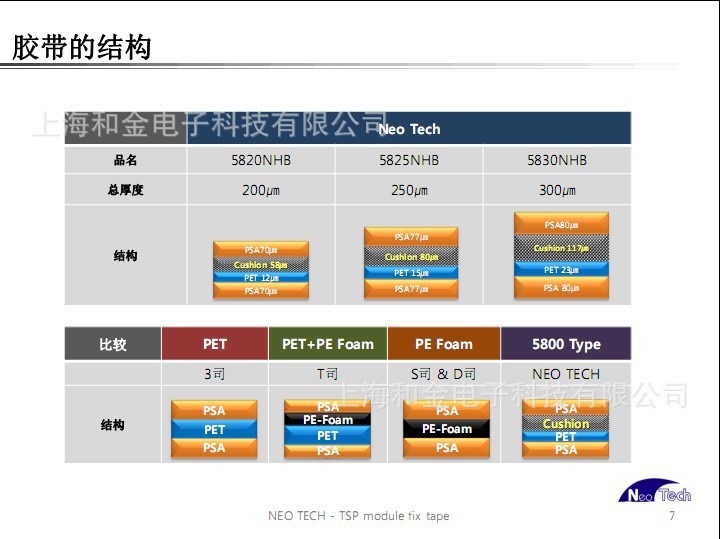Click the slide title 胶带的结构
Viewport: 720px width, 539px height.
82,47
